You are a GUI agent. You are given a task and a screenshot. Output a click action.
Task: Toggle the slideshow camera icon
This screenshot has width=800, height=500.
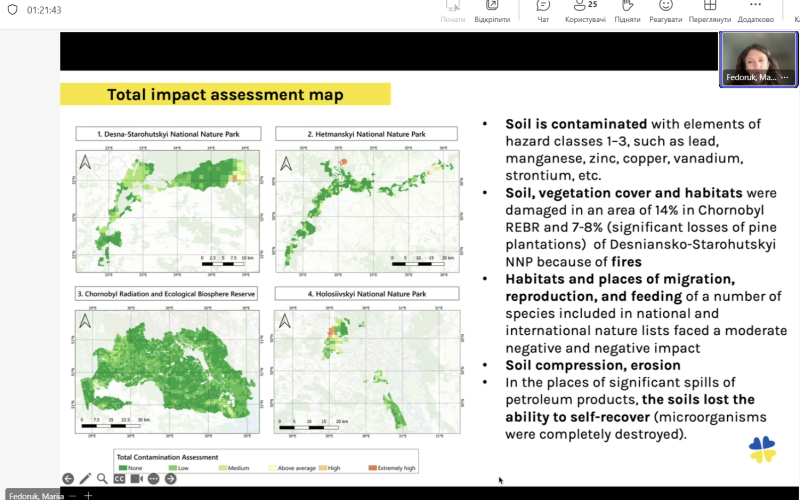(x=136, y=479)
